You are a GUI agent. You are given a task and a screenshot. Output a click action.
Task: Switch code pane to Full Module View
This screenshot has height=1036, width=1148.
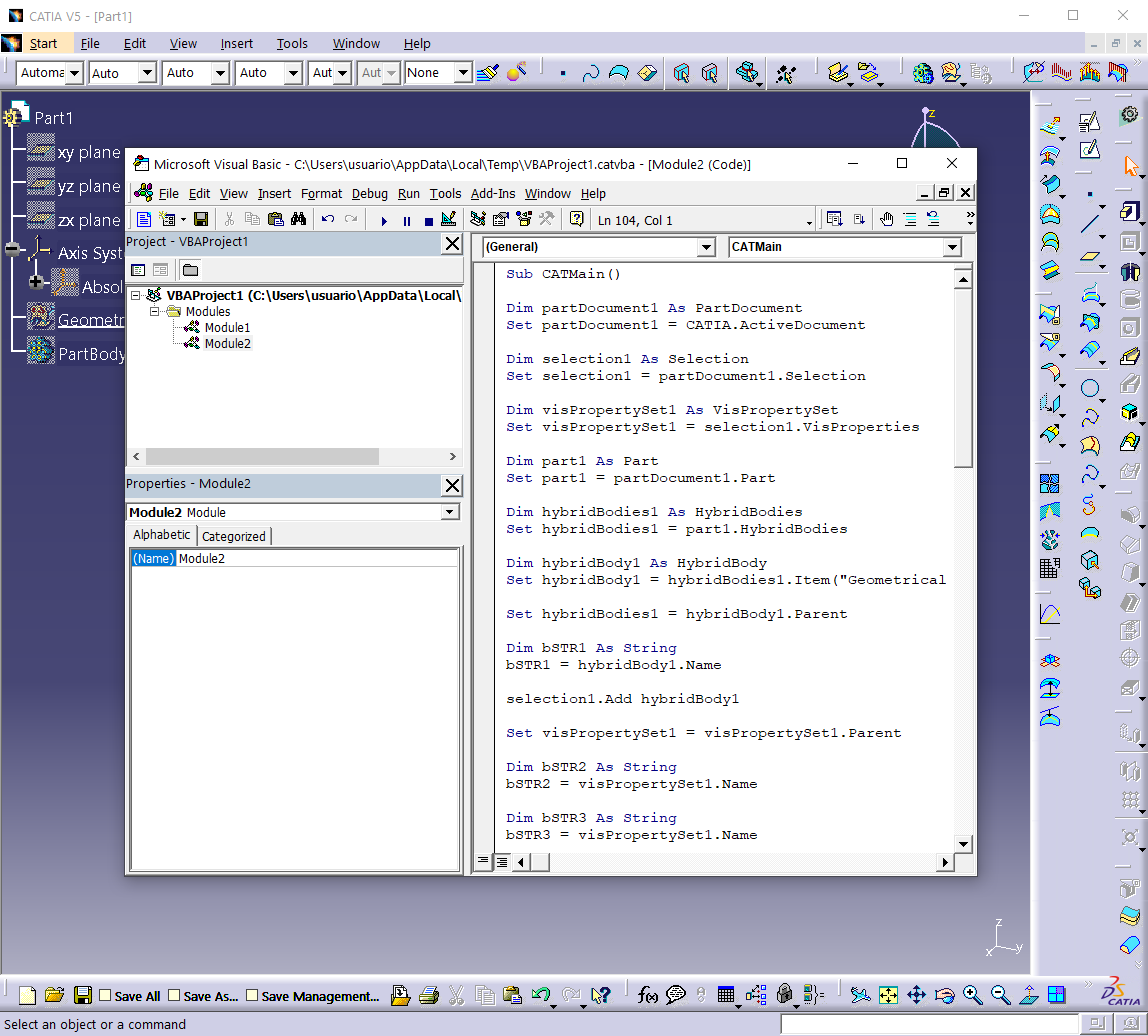click(502, 862)
